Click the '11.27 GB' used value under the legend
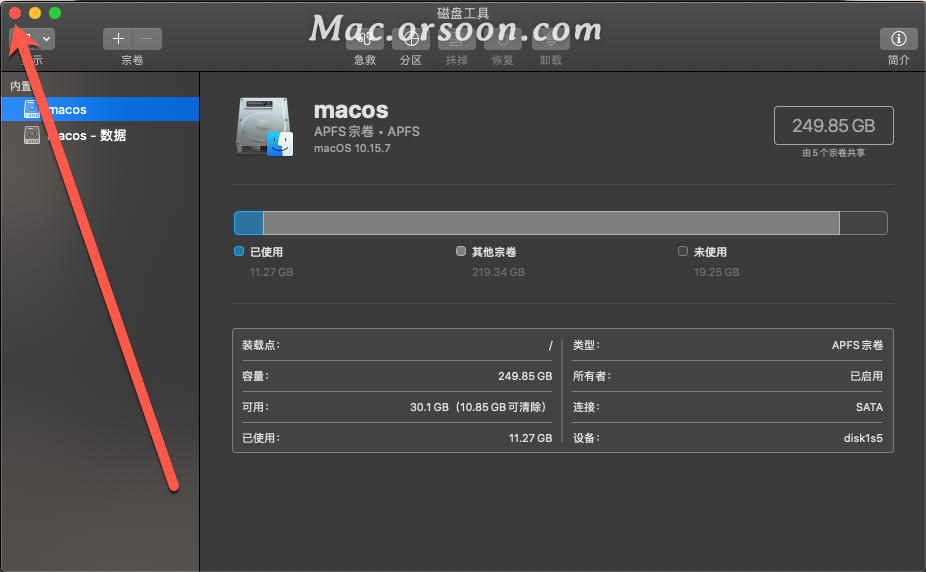 (x=272, y=272)
